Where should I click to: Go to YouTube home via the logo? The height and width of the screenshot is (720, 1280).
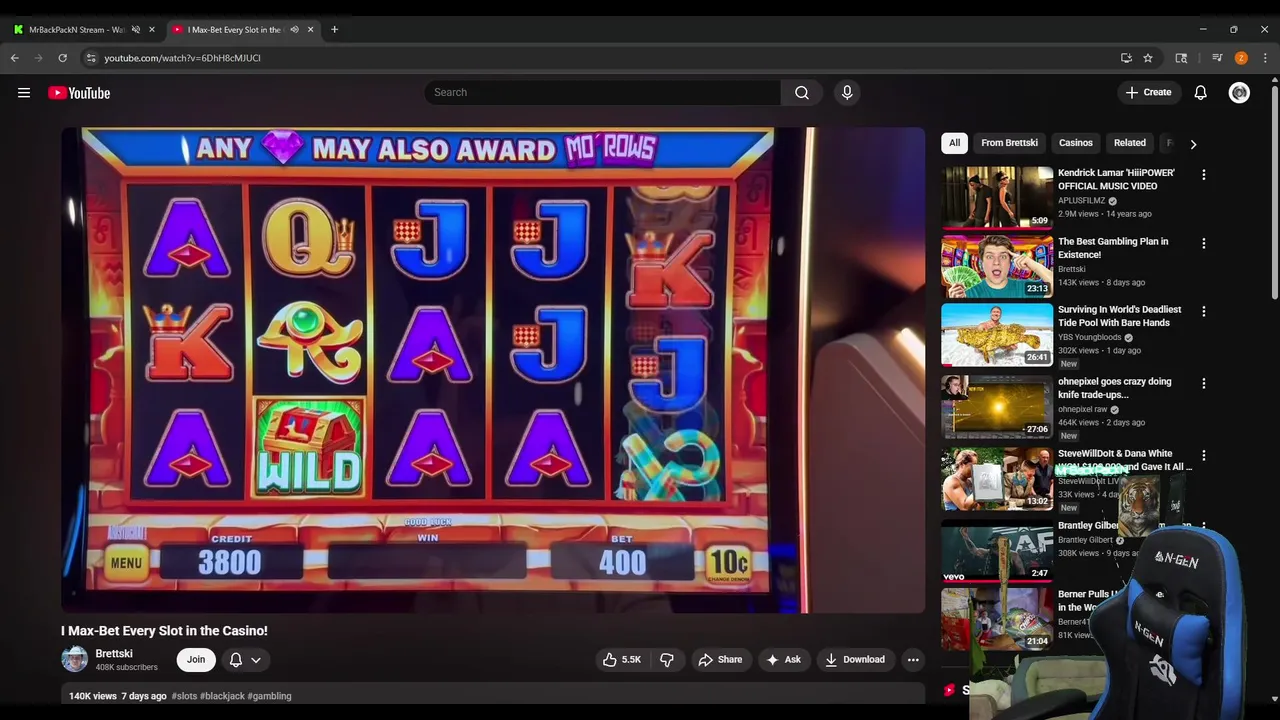[x=79, y=93]
